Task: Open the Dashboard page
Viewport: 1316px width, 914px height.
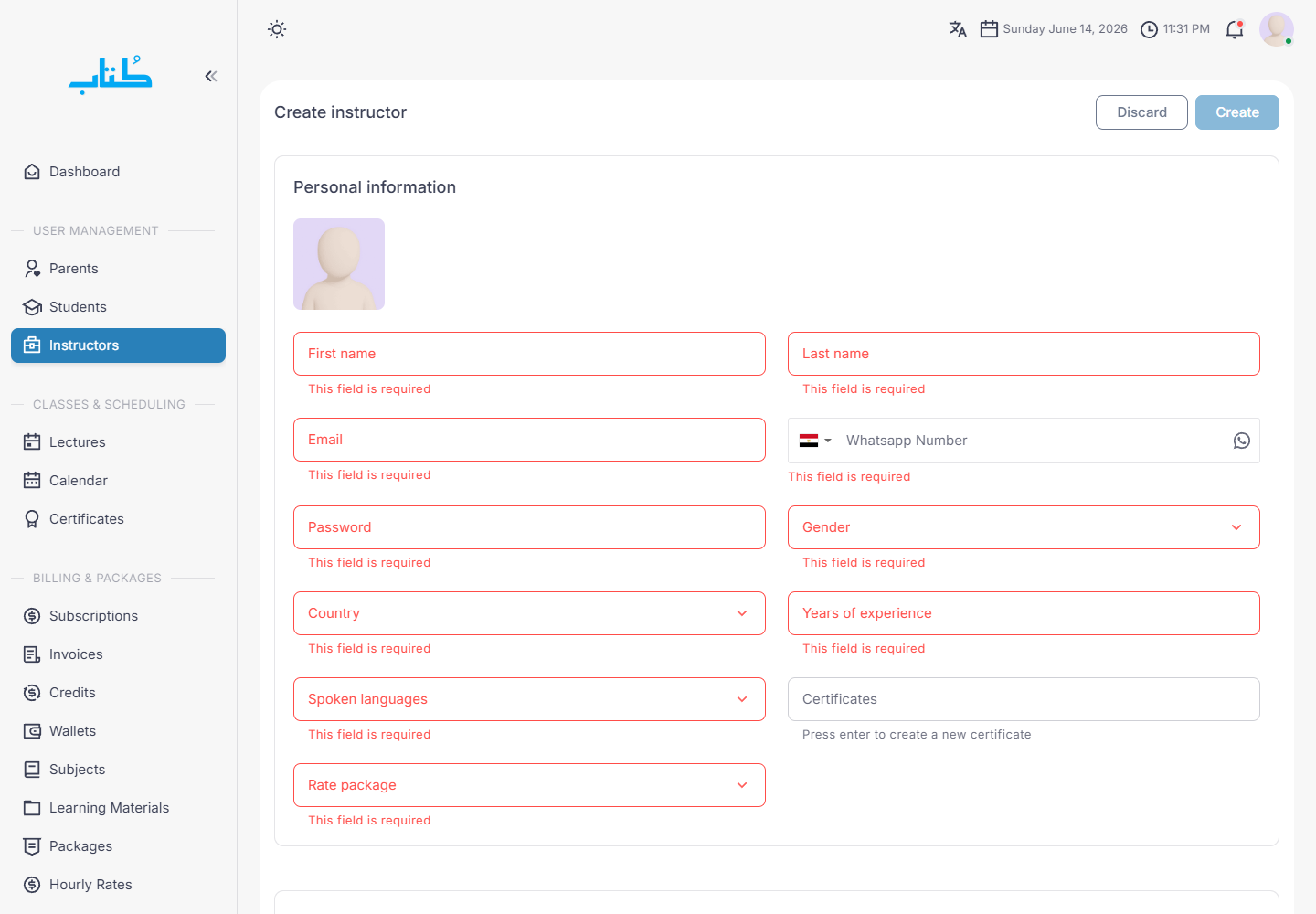Action: point(118,172)
